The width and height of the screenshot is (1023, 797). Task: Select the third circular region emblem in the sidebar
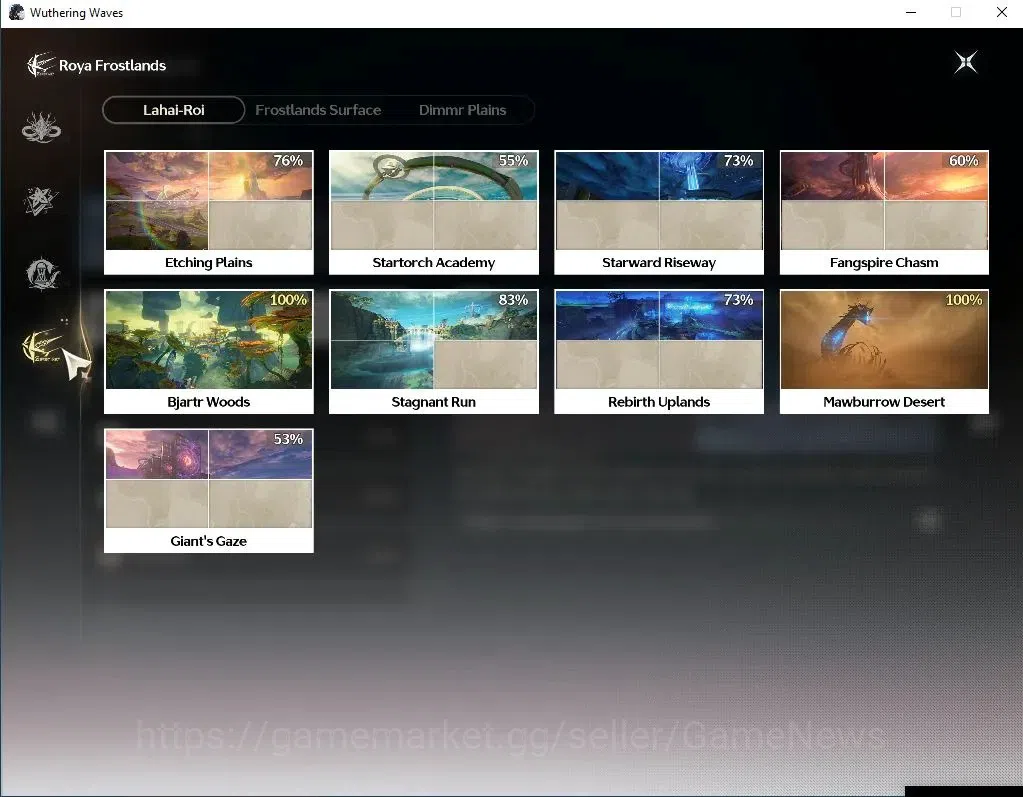point(42,273)
